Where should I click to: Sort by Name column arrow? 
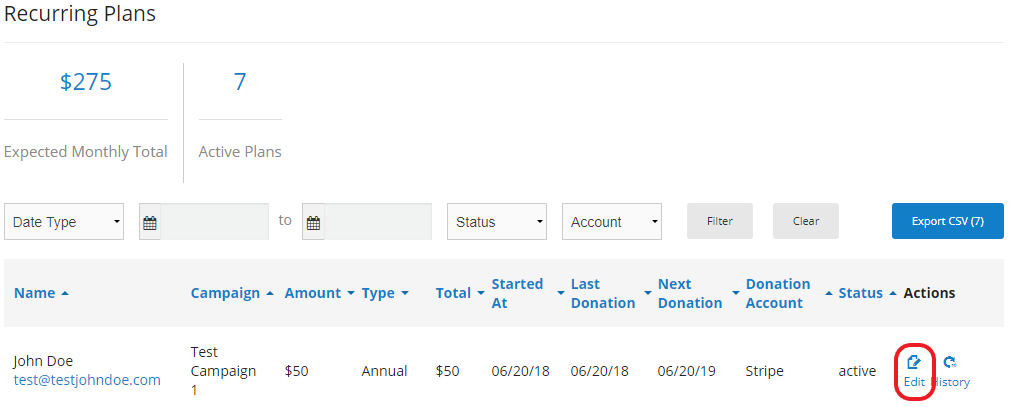coord(65,293)
